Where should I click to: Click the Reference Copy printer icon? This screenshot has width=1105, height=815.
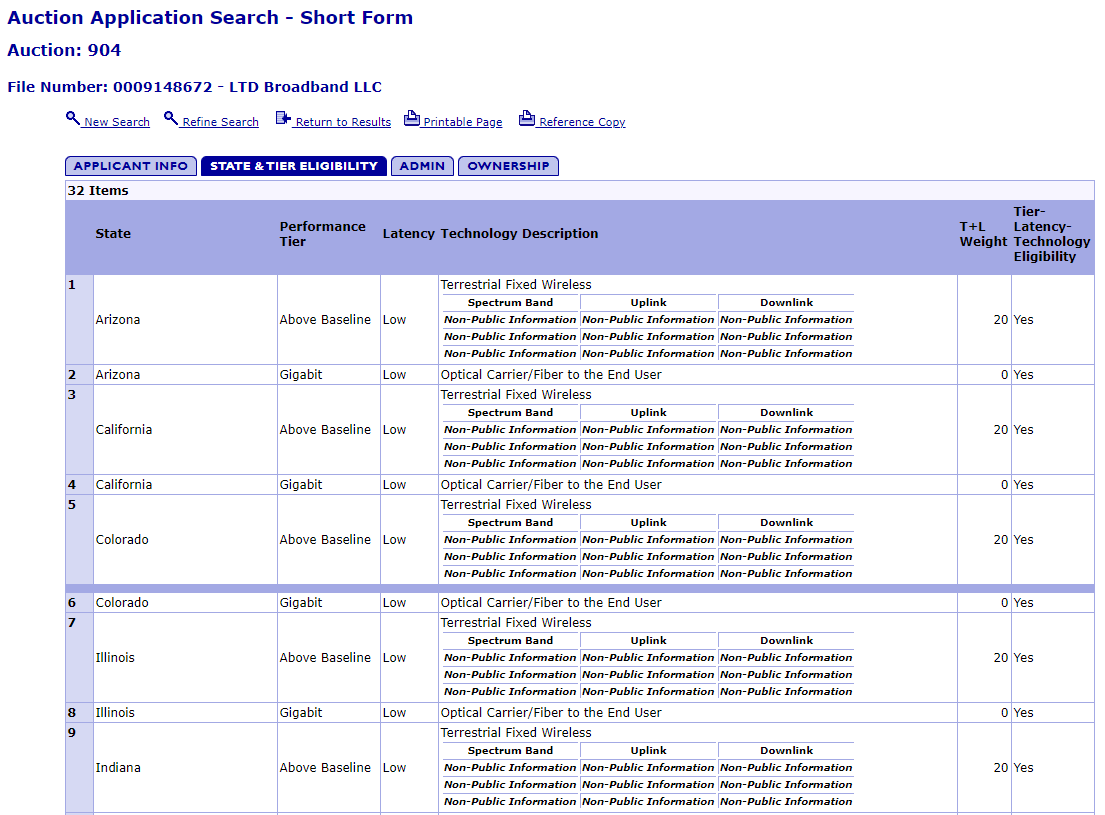527,119
